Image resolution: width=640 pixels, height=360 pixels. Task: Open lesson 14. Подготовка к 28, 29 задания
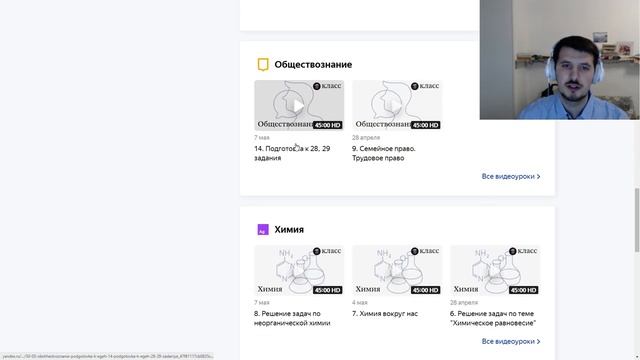tap(292, 153)
